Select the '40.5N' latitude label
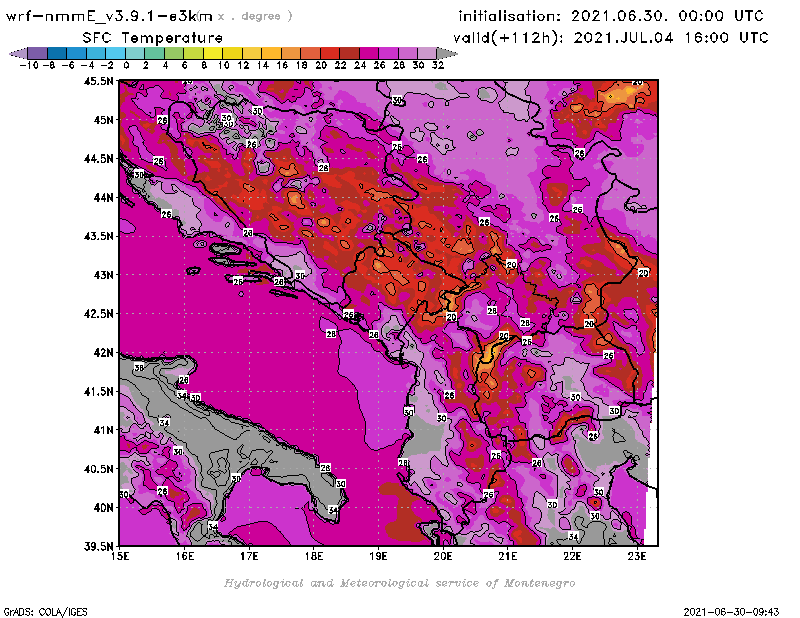The image size is (800, 618). pyautogui.click(x=99, y=469)
